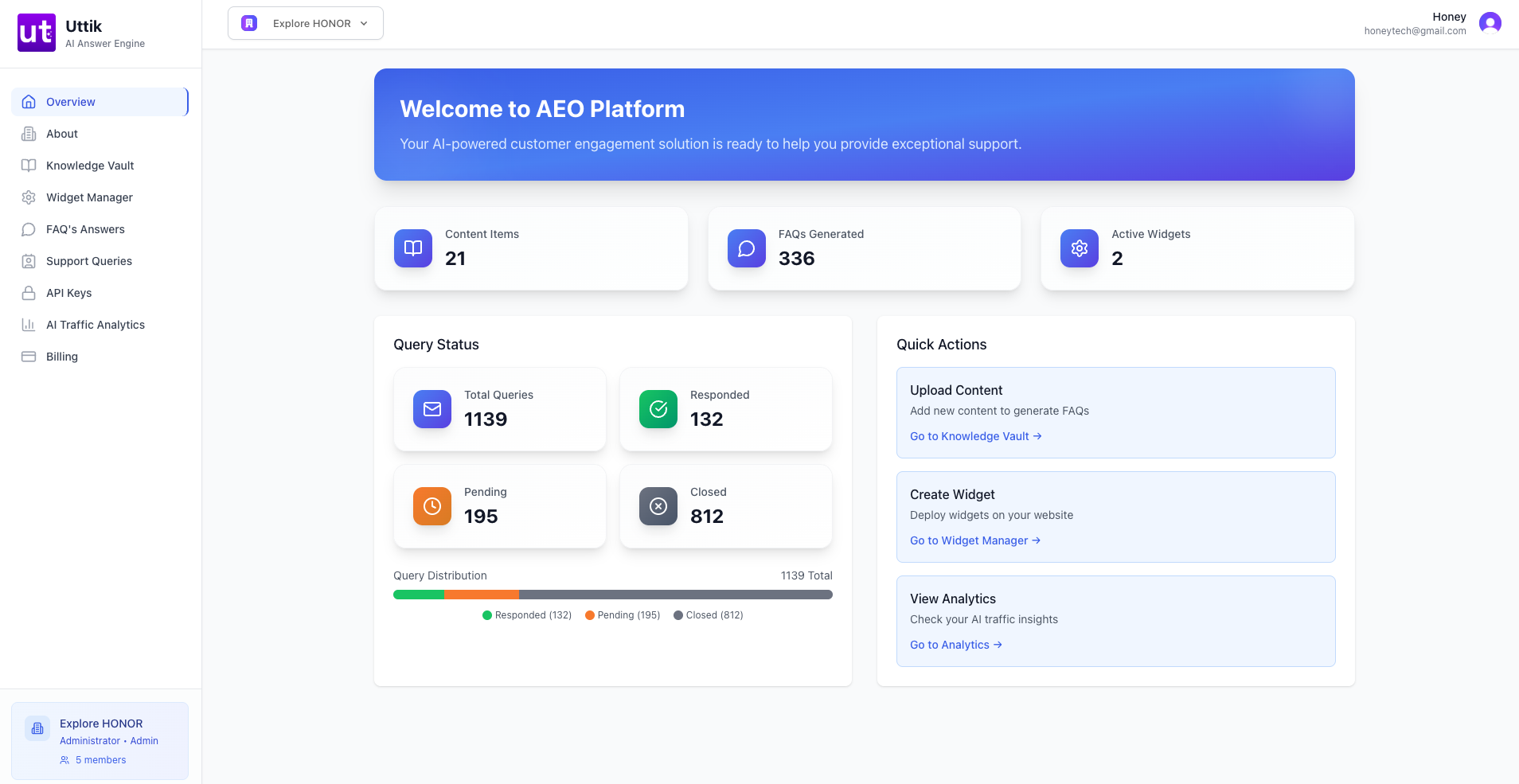This screenshot has width=1519, height=784.
Task: Click the Responded green checkmark icon
Action: [658, 409]
